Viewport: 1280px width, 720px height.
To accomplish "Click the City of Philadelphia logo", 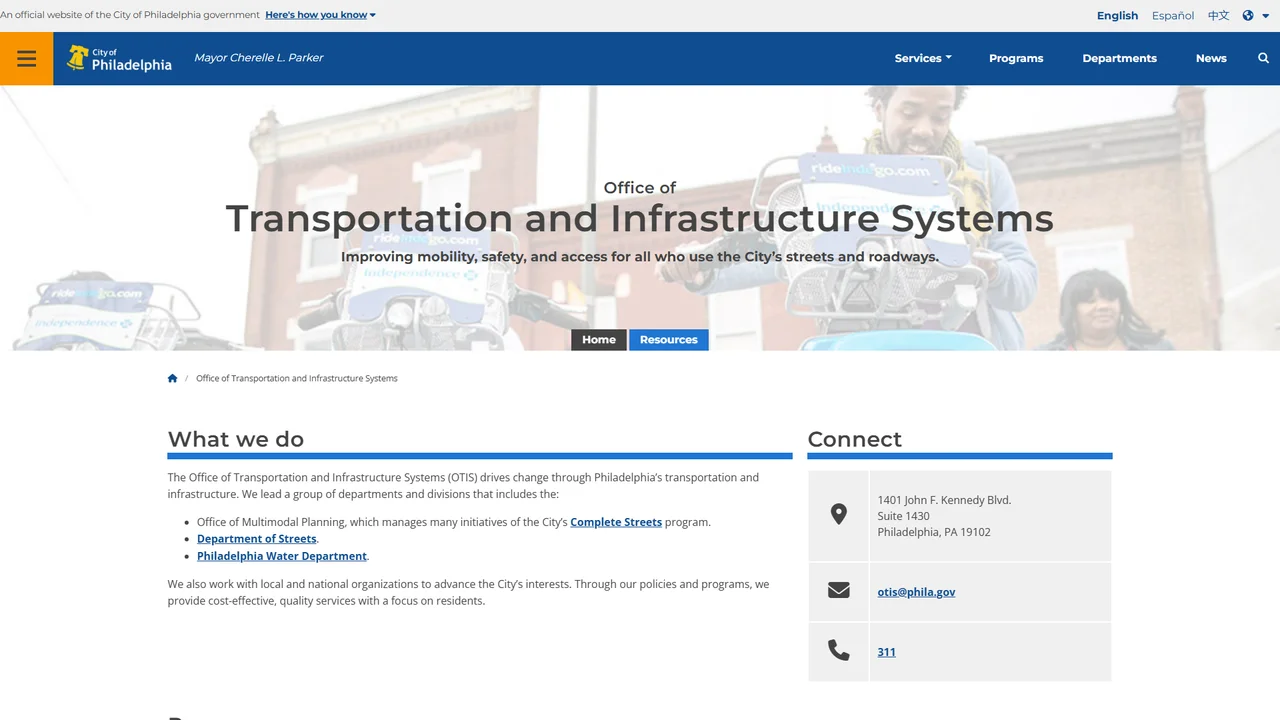I will 119,58.
